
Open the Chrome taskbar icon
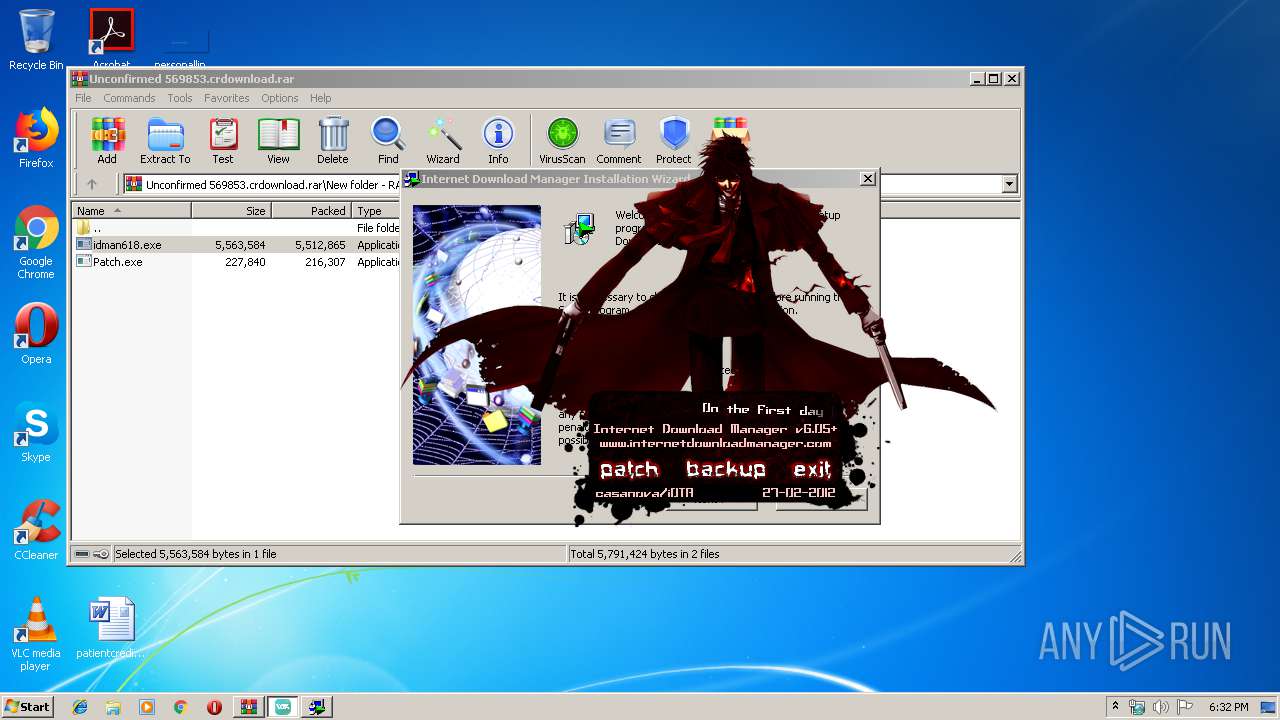pyautogui.click(x=181, y=707)
